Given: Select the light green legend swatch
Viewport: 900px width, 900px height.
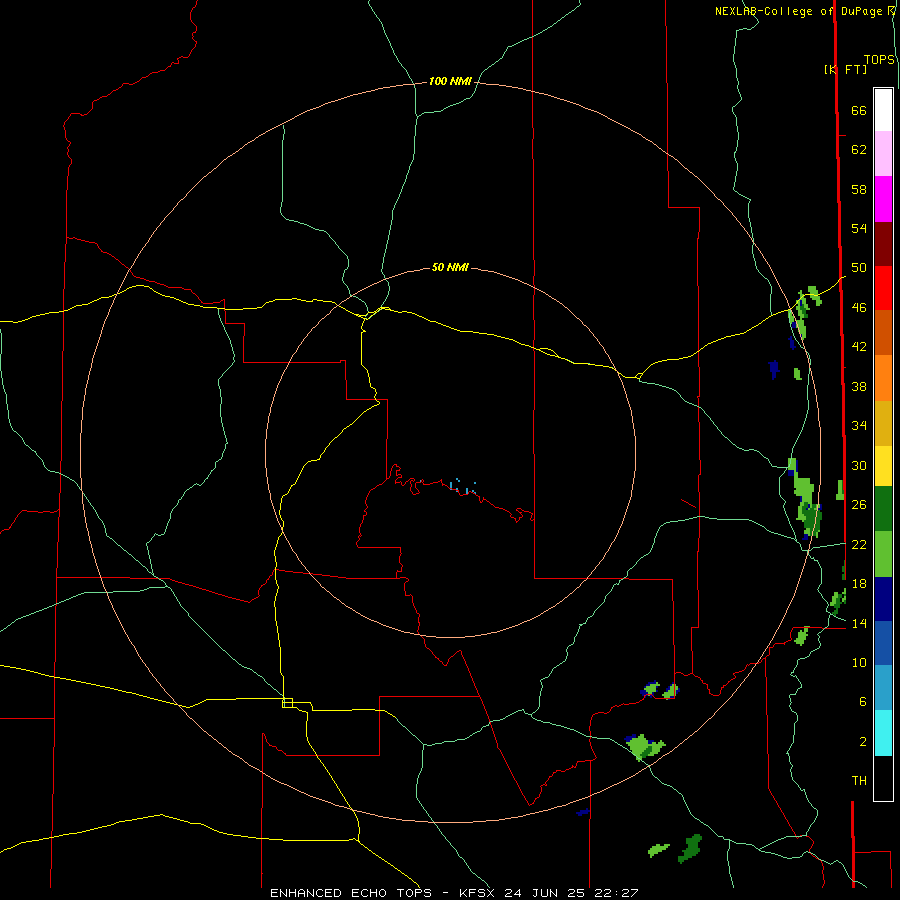Looking at the screenshot, I should point(883,554).
